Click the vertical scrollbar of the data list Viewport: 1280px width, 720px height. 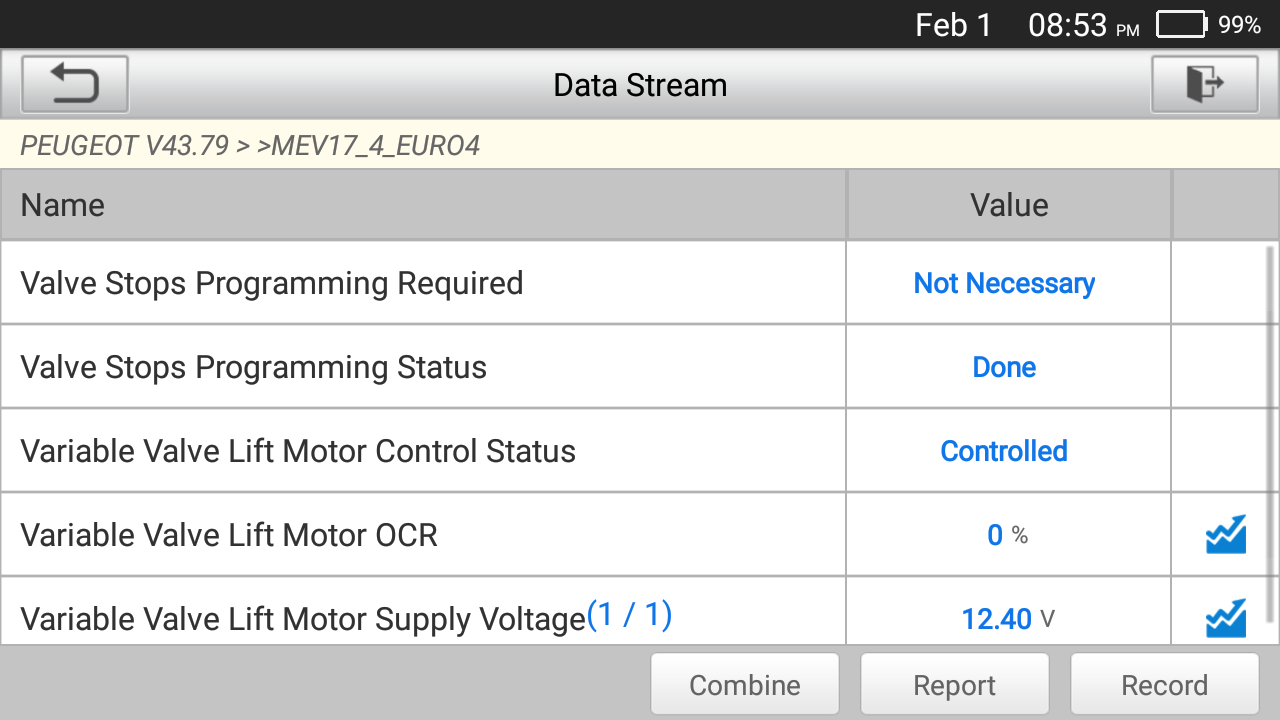point(1272,432)
